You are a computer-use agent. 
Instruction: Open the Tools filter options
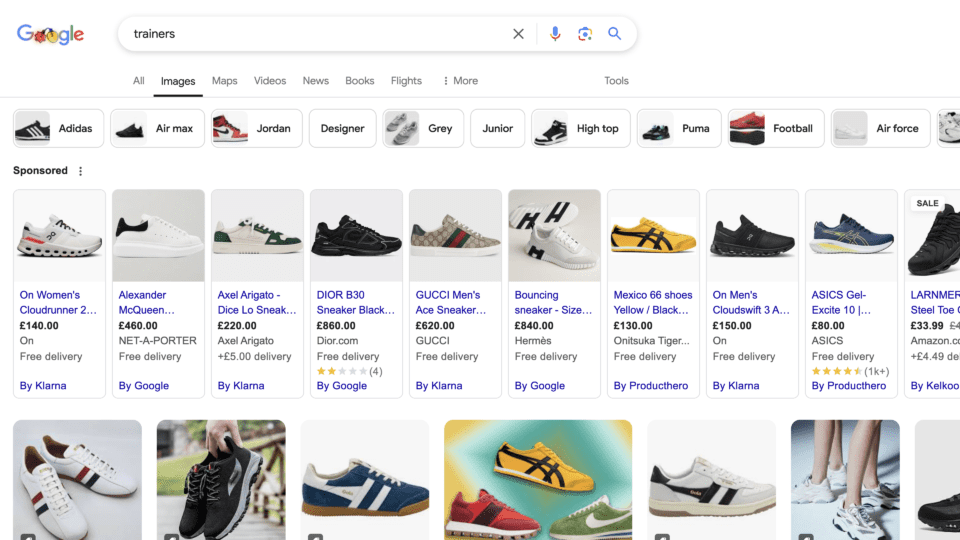[x=616, y=81]
